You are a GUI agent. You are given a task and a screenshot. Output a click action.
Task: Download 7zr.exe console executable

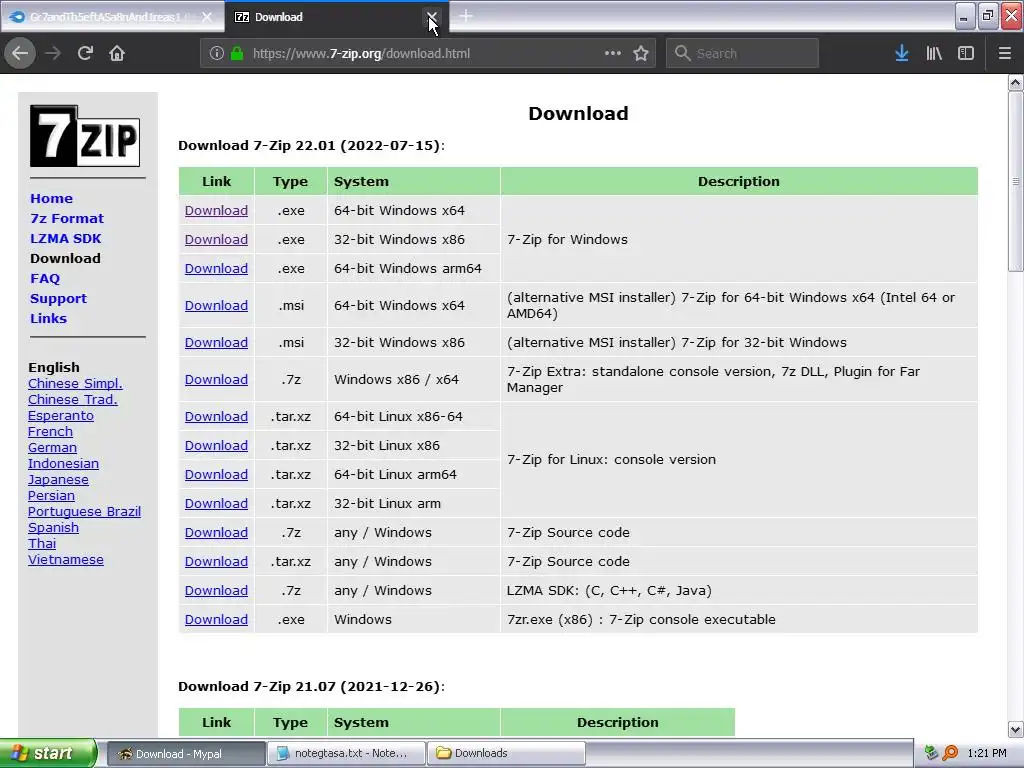pos(216,620)
